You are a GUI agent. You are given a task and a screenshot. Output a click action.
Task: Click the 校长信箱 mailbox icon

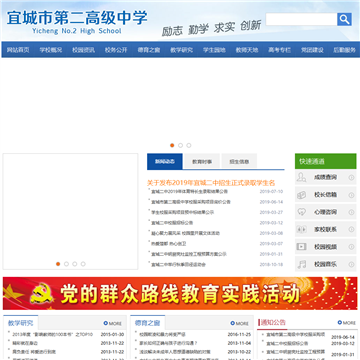(301, 195)
